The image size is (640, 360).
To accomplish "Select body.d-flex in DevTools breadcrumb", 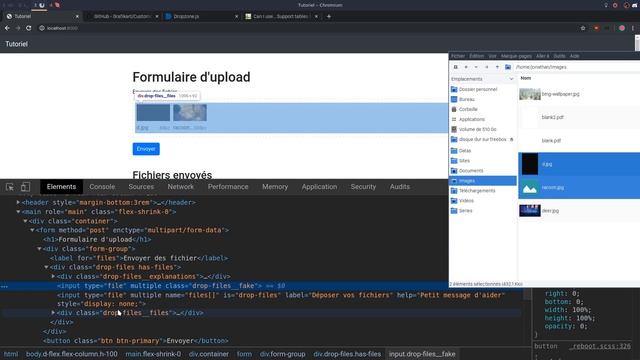I will 71,354.
